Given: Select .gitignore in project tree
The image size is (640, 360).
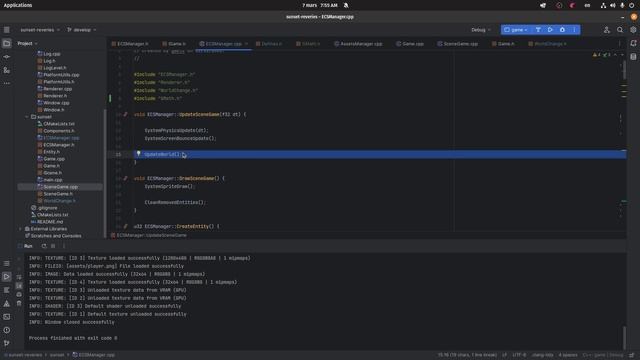Looking at the screenshot, I should pyautogui.click(x=44, y=208).
